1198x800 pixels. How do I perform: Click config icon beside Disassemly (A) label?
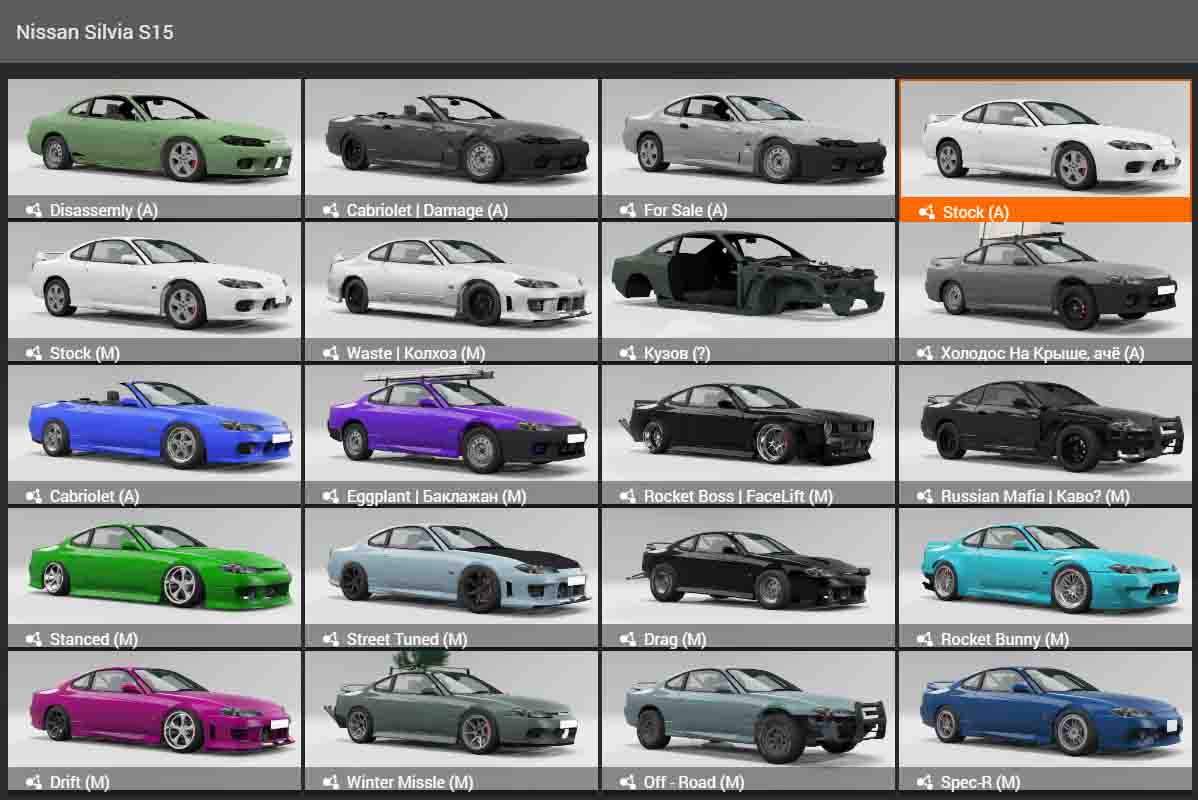point(33,210)
